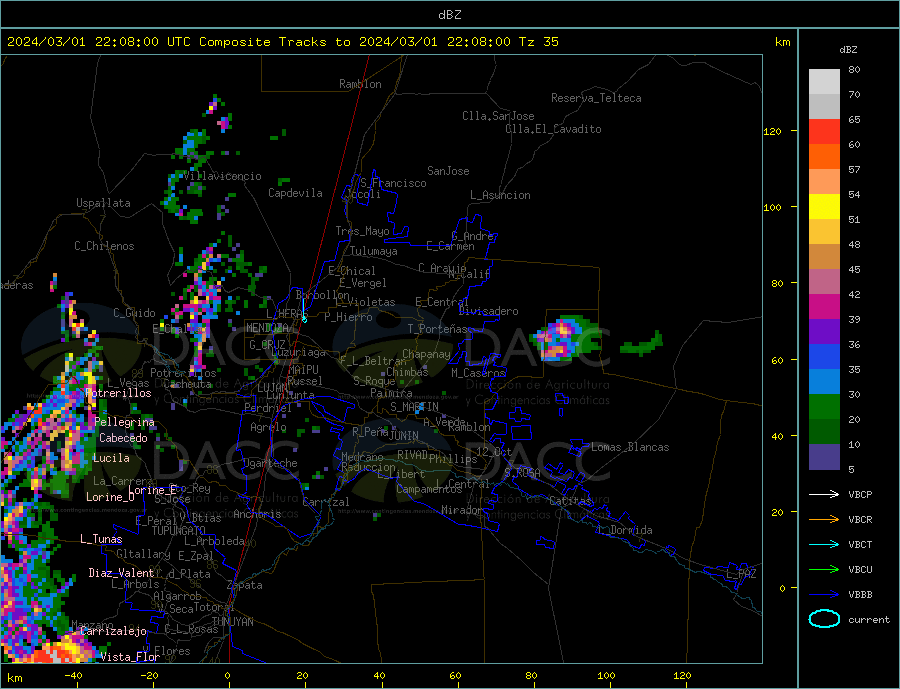The image size is (900, 689).
Task: Pick the light blue 35 dBZ color band
Action: (824, 382)
